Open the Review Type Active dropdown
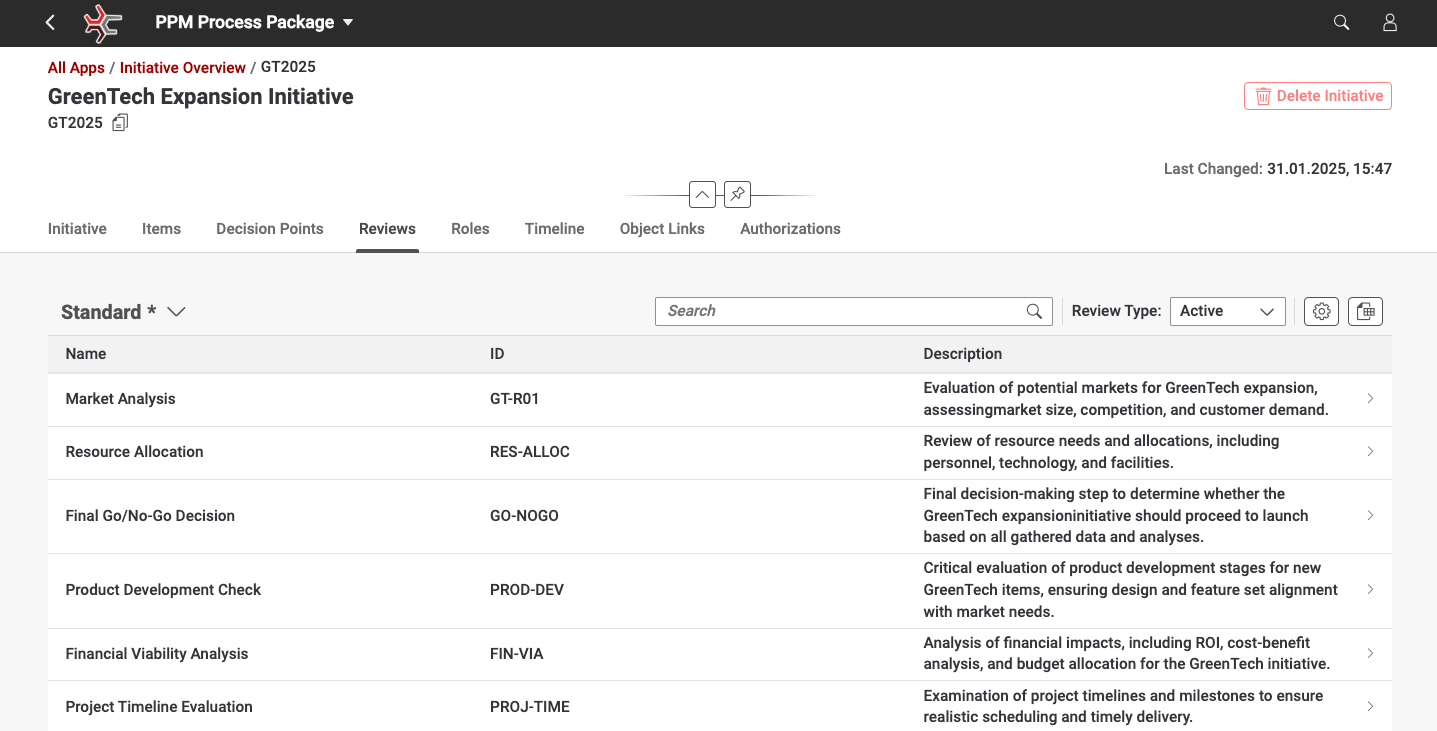1437x731 pixels. 1227,311
